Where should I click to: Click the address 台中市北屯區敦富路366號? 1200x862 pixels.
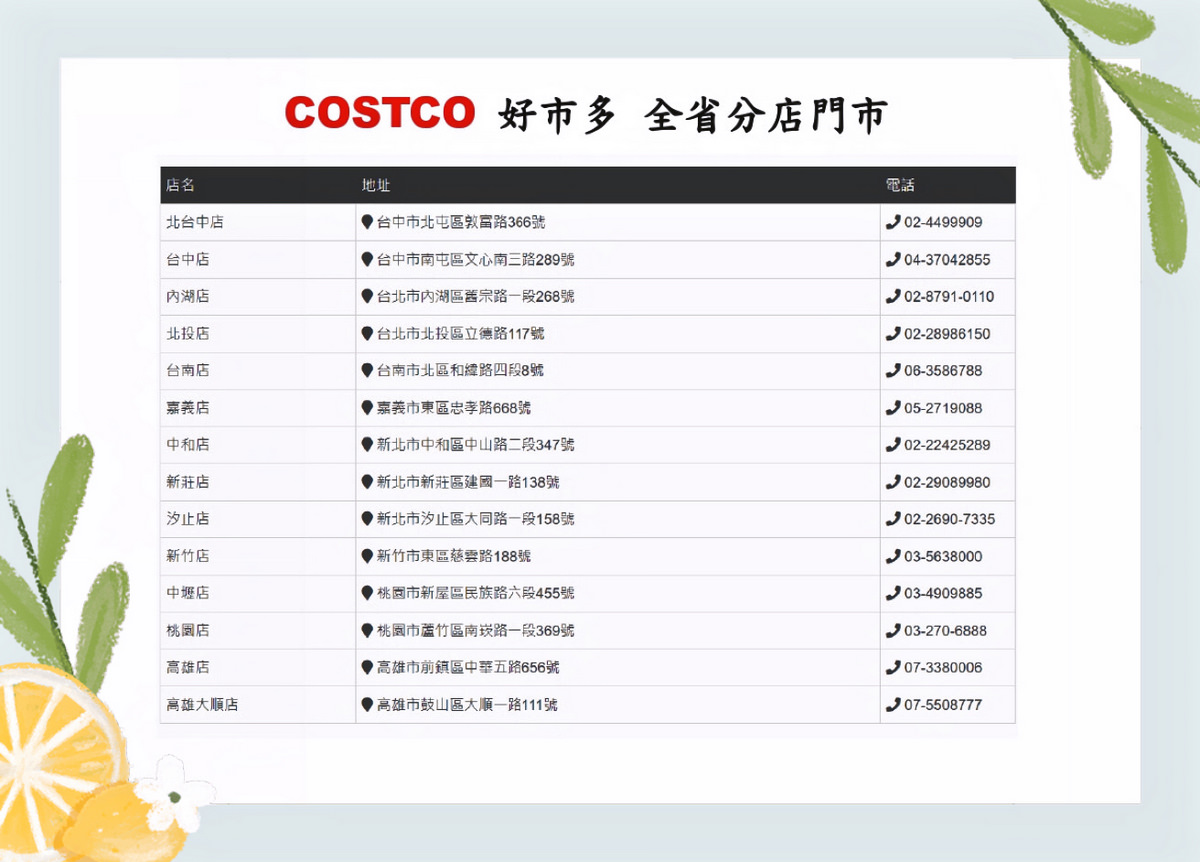[461, 222]
